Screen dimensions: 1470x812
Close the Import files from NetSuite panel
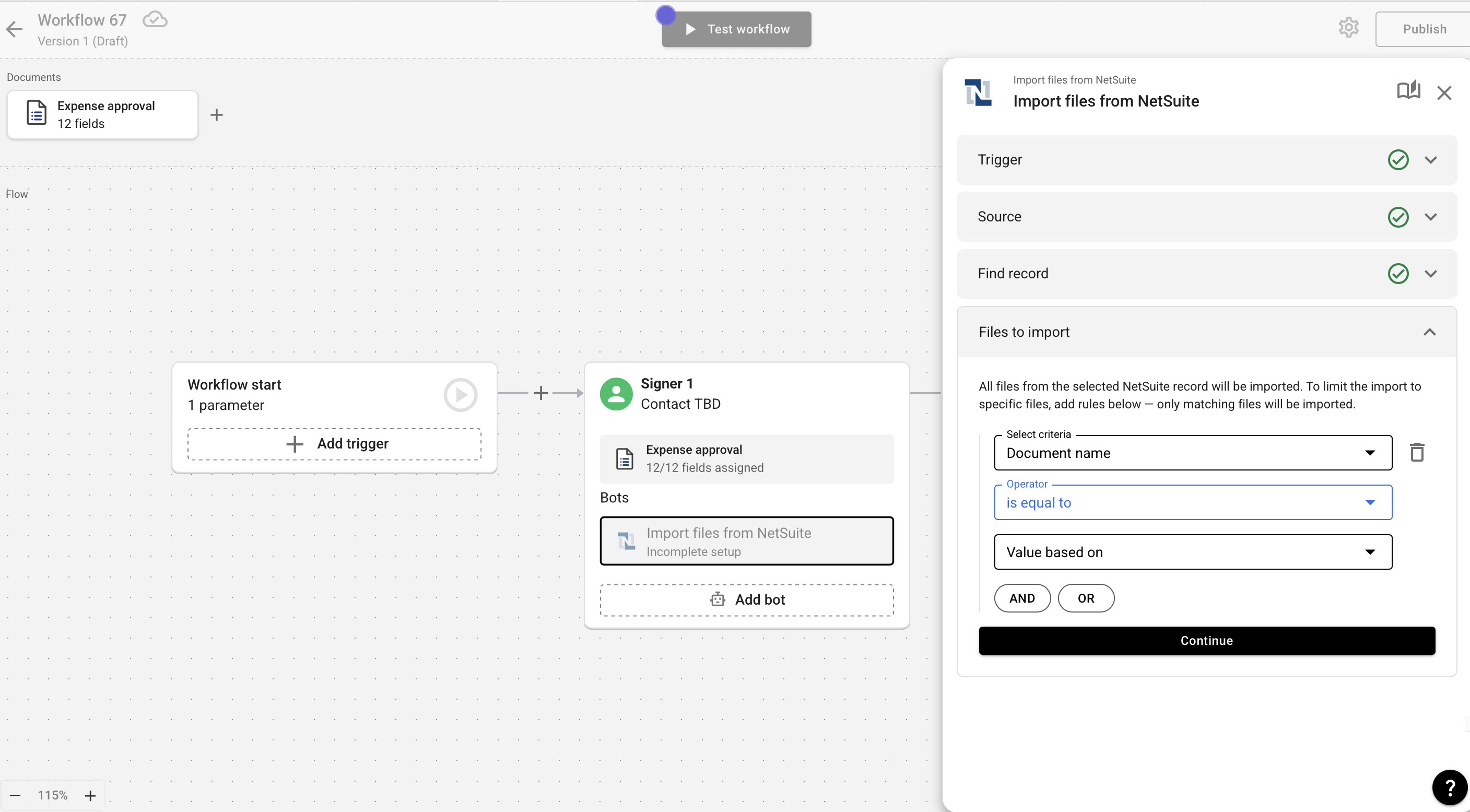(1444, 92)
